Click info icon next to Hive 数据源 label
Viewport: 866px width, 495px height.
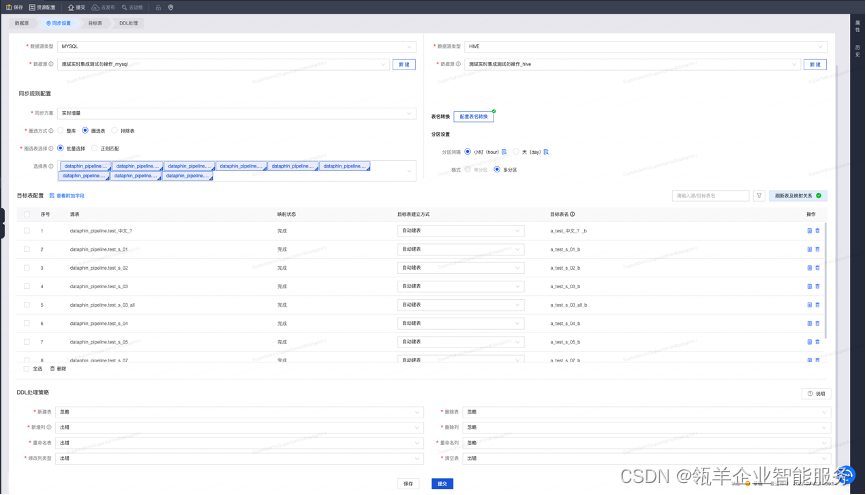point(458,64)
